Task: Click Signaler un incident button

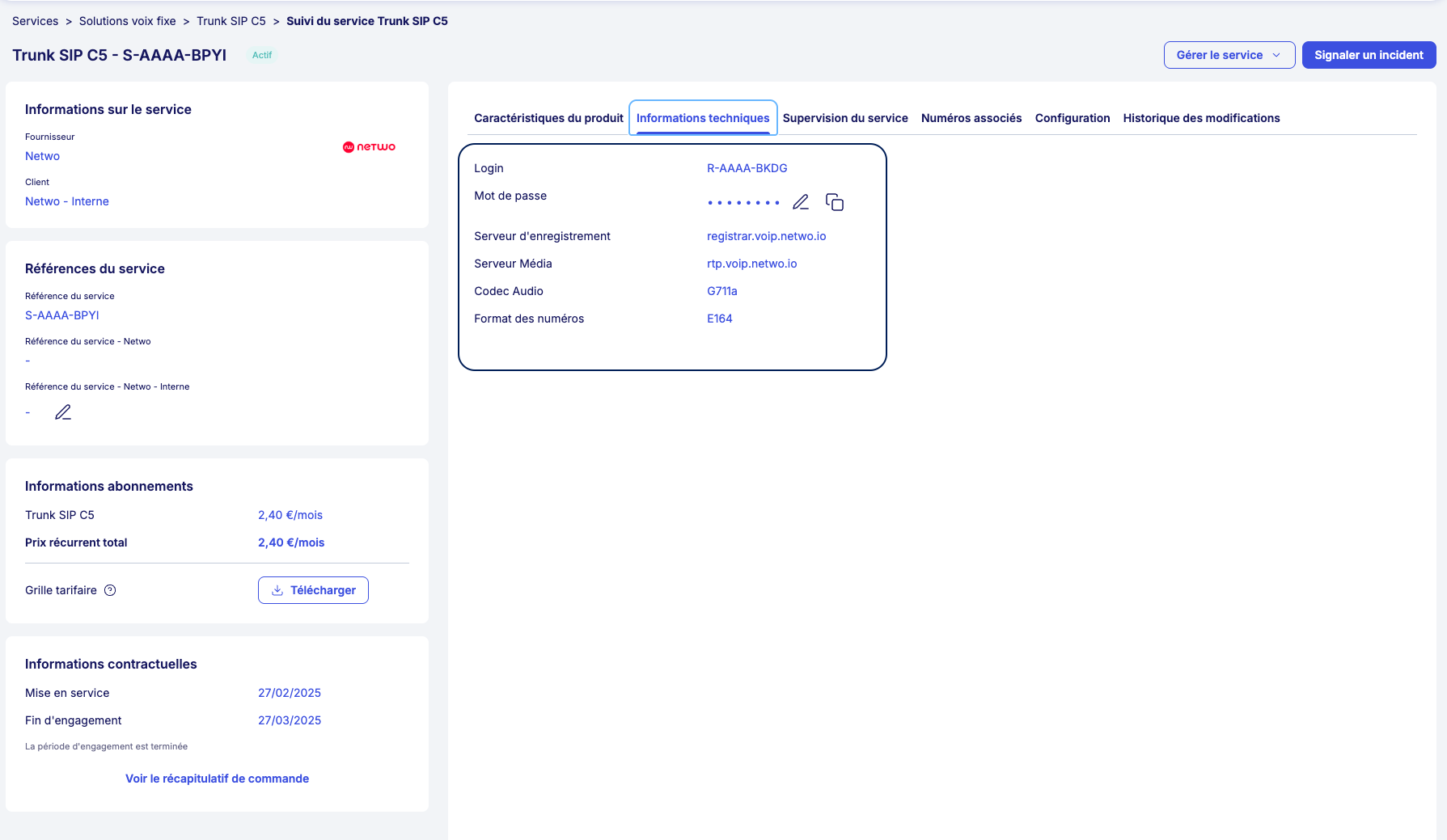Action: 1369,55
